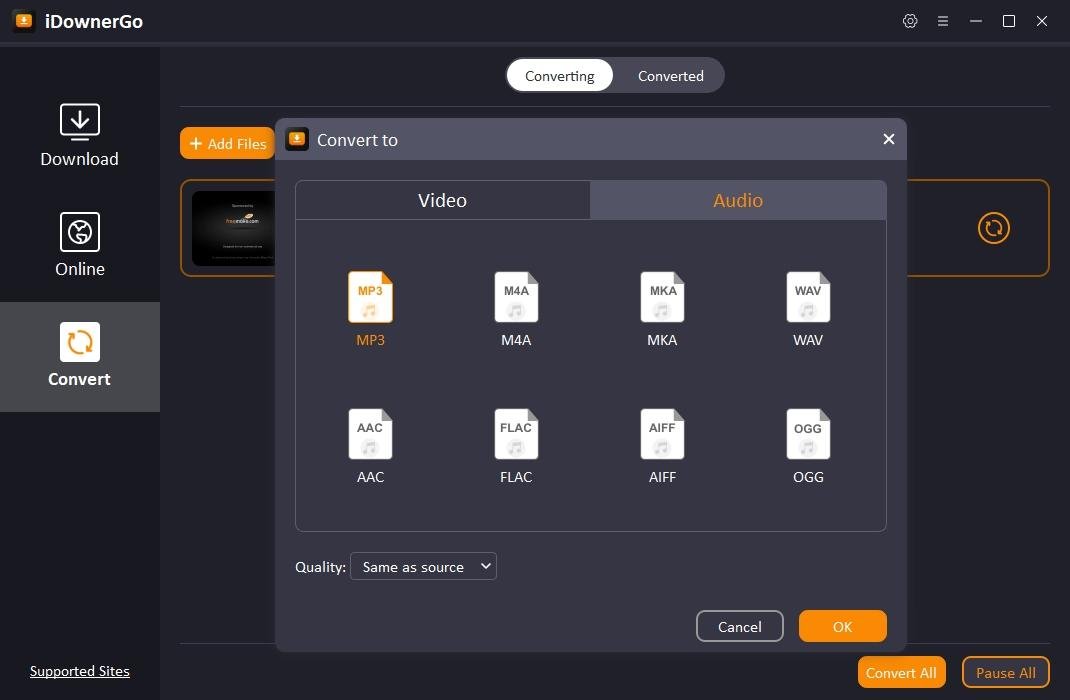Switch to the Video tab

442,200
